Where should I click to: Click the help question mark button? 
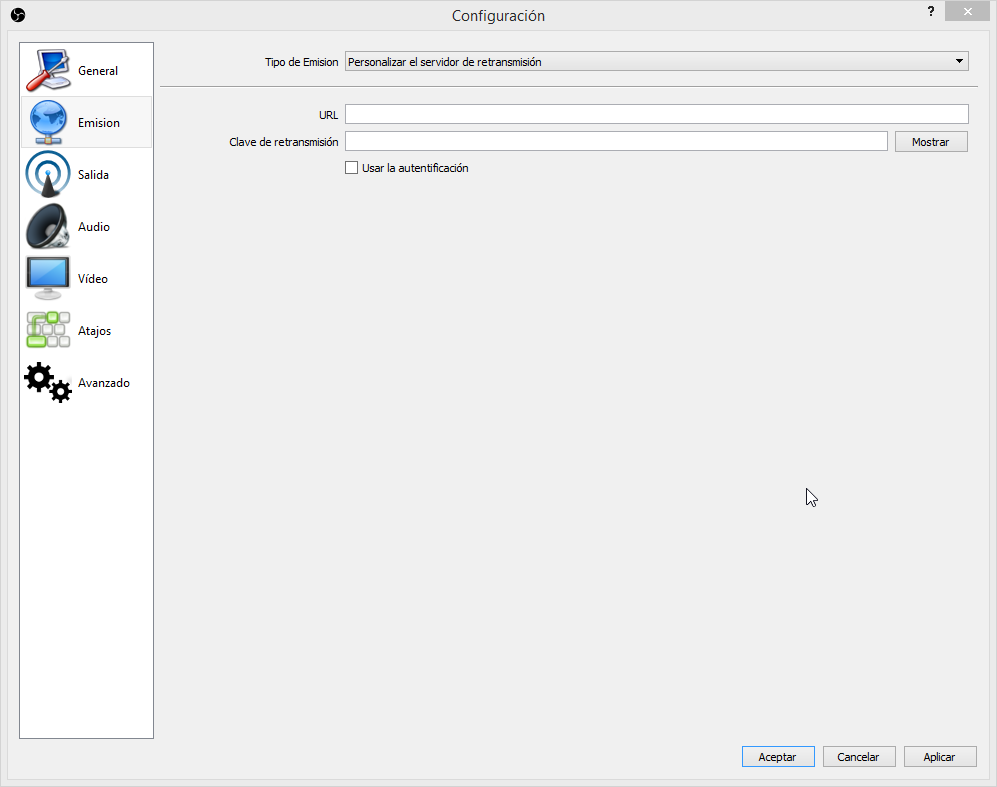pos(931,11)
